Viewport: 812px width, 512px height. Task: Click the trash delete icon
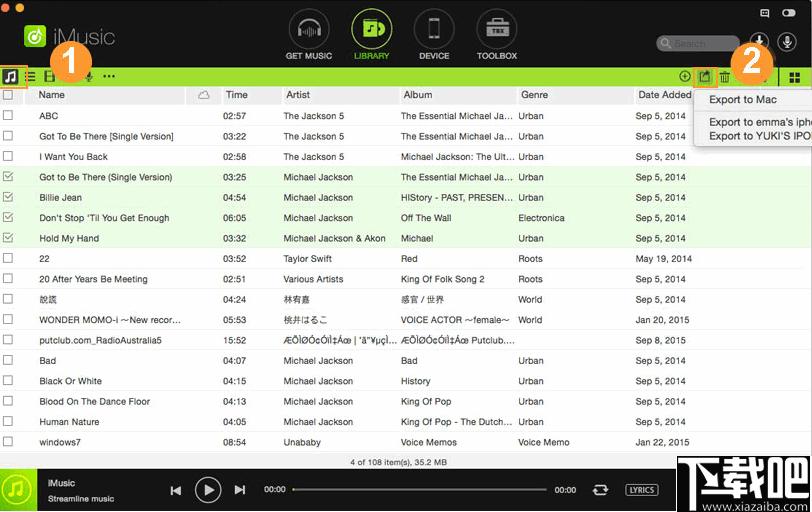(724, 77)
